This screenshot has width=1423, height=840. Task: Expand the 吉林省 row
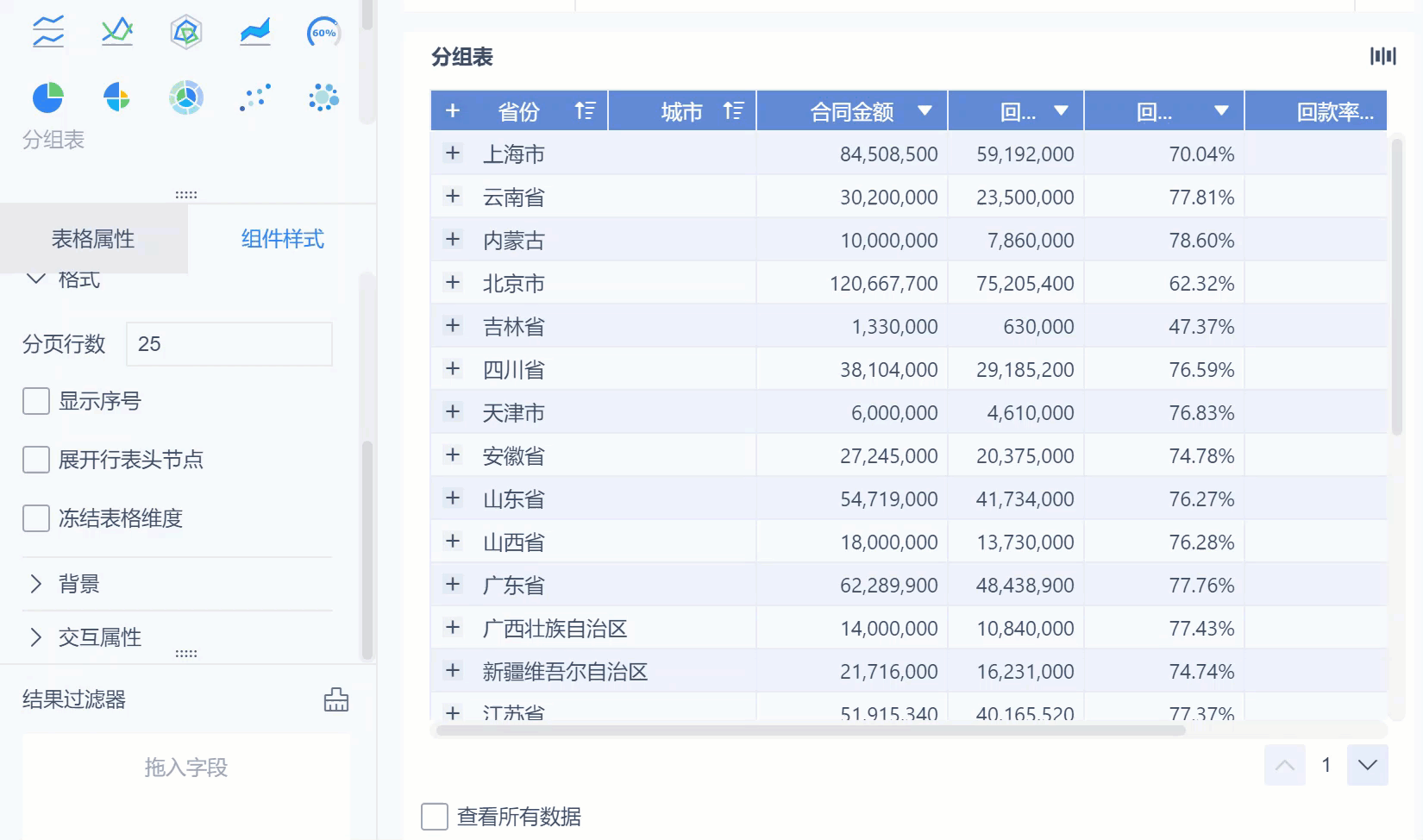point(453,325)
